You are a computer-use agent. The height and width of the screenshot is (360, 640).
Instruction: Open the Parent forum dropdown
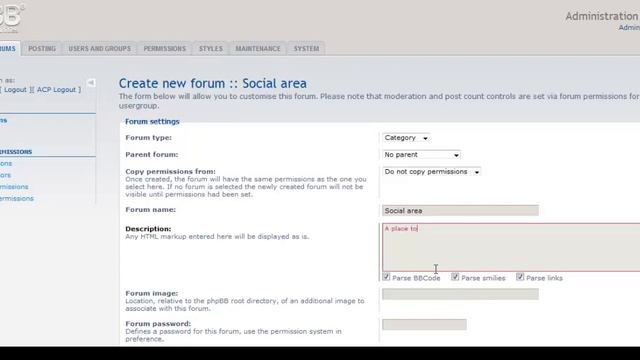(x=421, y=155)
